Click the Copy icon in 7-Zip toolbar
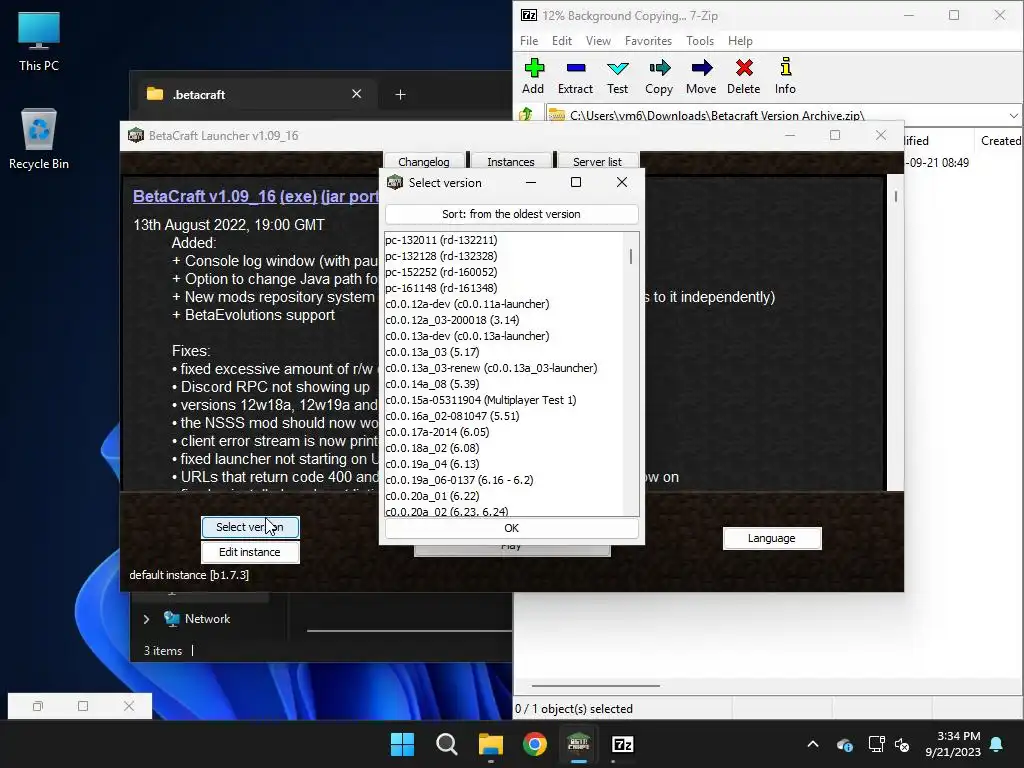1024x768 pixels. pyautogui.click(x=660, y=68)
